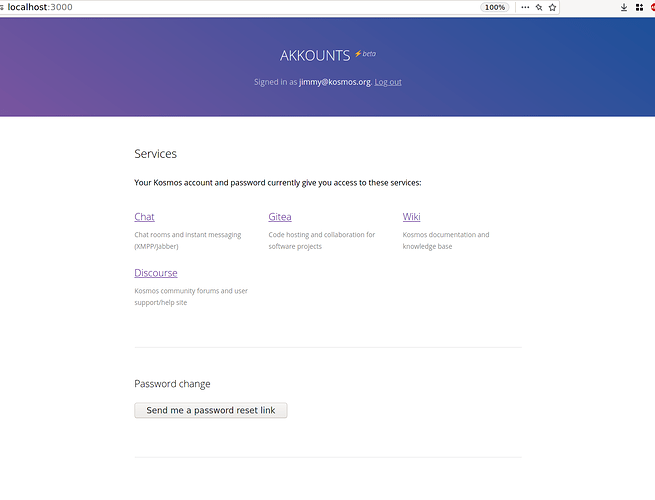Click the Services heading

pyautogui.click(x=155, y=154)
